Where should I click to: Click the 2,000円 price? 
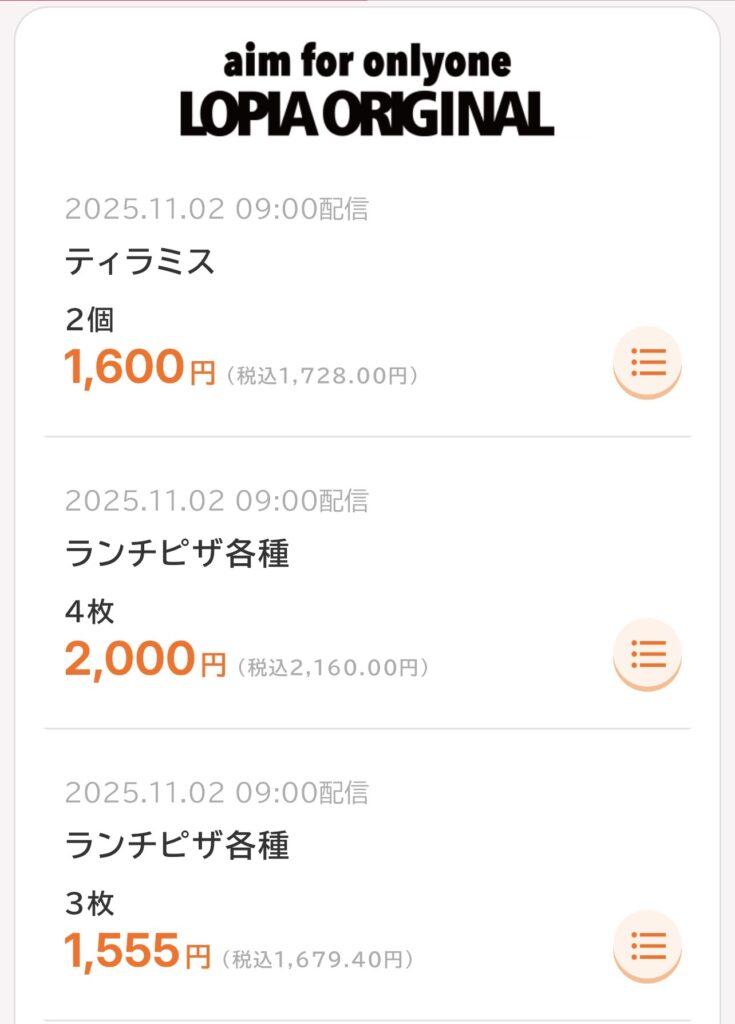[145, 661]
